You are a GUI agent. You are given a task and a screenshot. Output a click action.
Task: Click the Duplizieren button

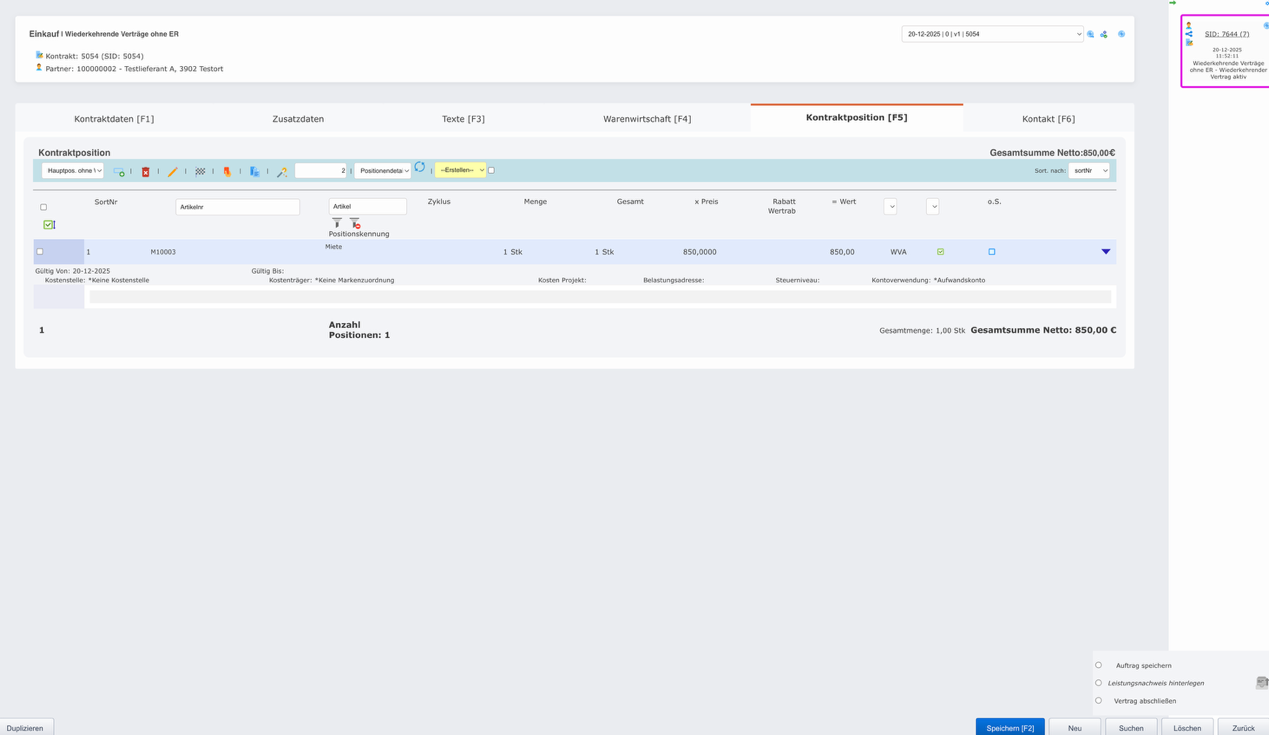[x=26, y=728]
